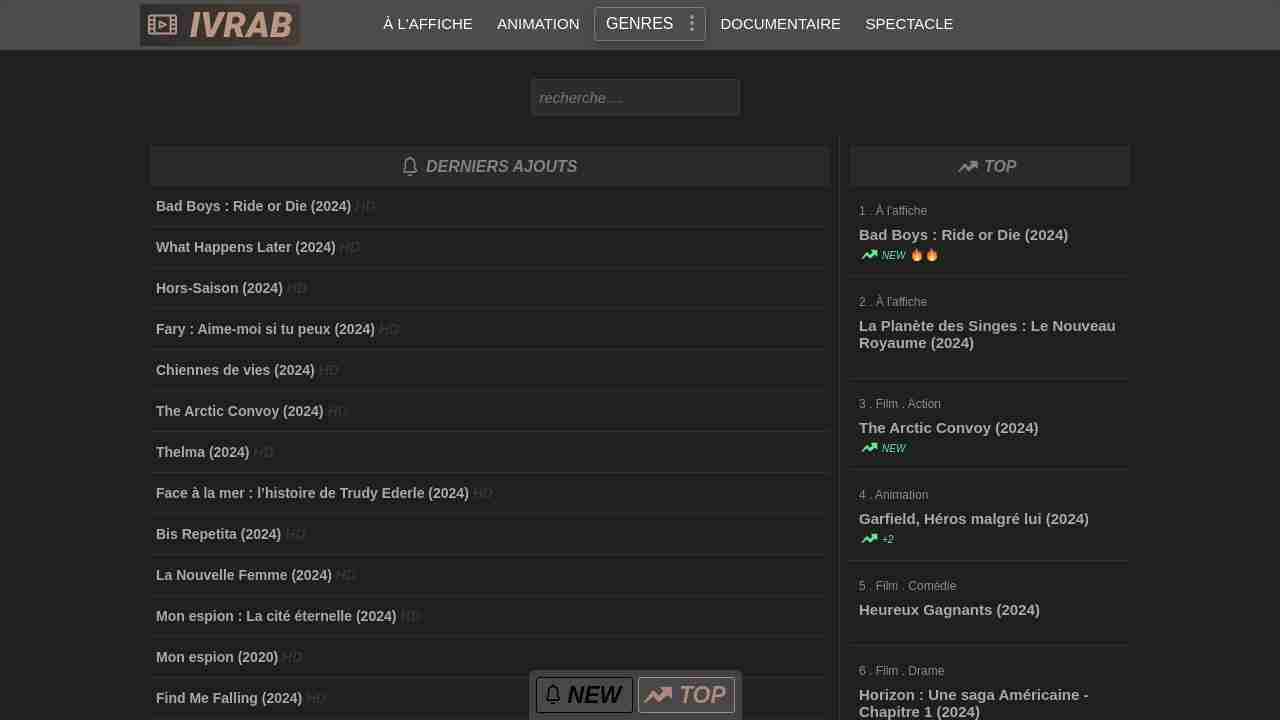Select Heureux Gagnants (2024) in TOP list
1280x720 pixels.
point(949,610)
